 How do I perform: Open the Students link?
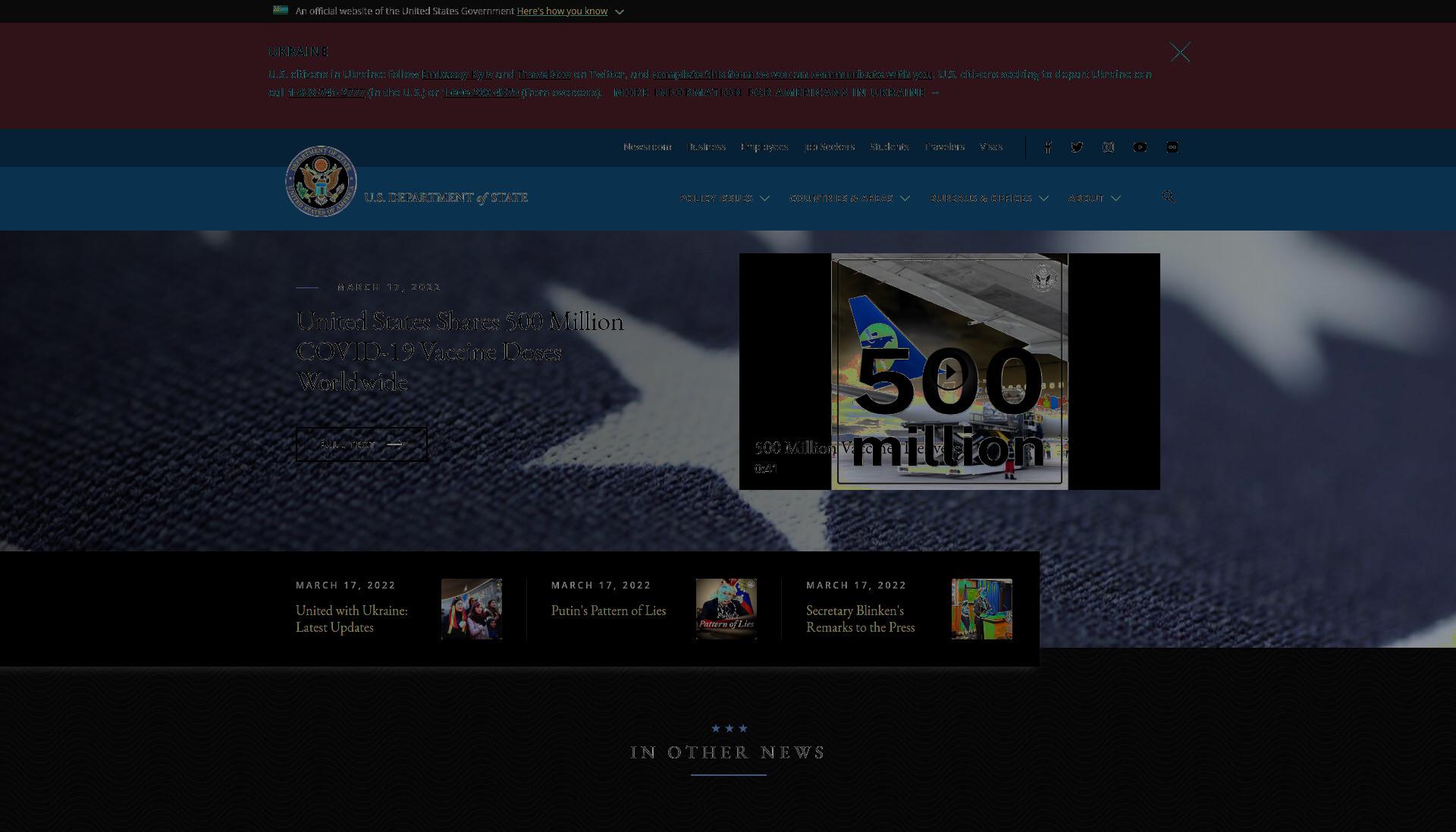click(x=889, y=147)
